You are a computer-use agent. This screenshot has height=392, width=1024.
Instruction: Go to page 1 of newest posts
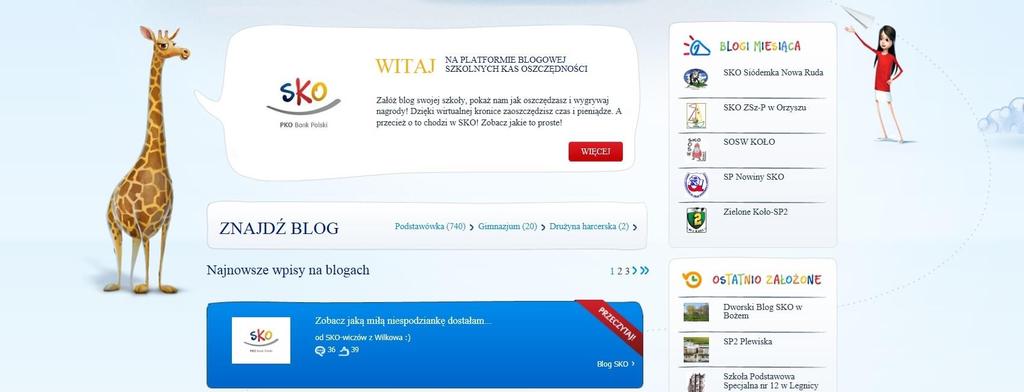coord(613,270)
